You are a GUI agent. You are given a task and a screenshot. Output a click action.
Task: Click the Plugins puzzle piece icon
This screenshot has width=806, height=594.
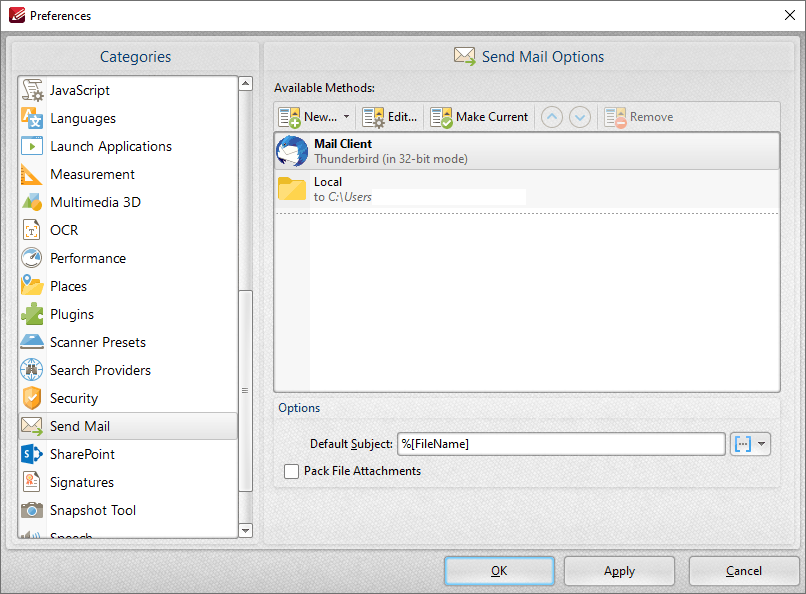pos(32,314)
